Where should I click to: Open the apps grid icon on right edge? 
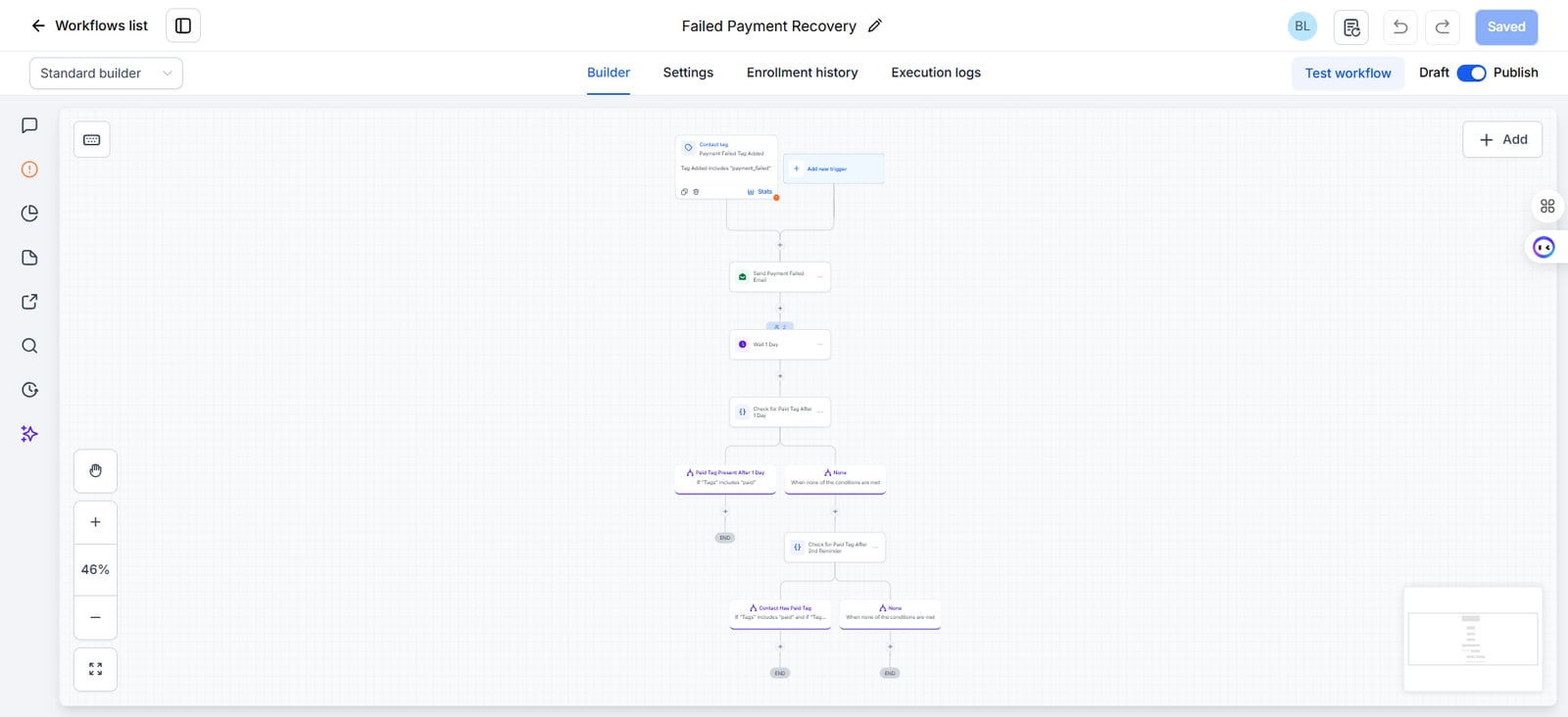1547,206
